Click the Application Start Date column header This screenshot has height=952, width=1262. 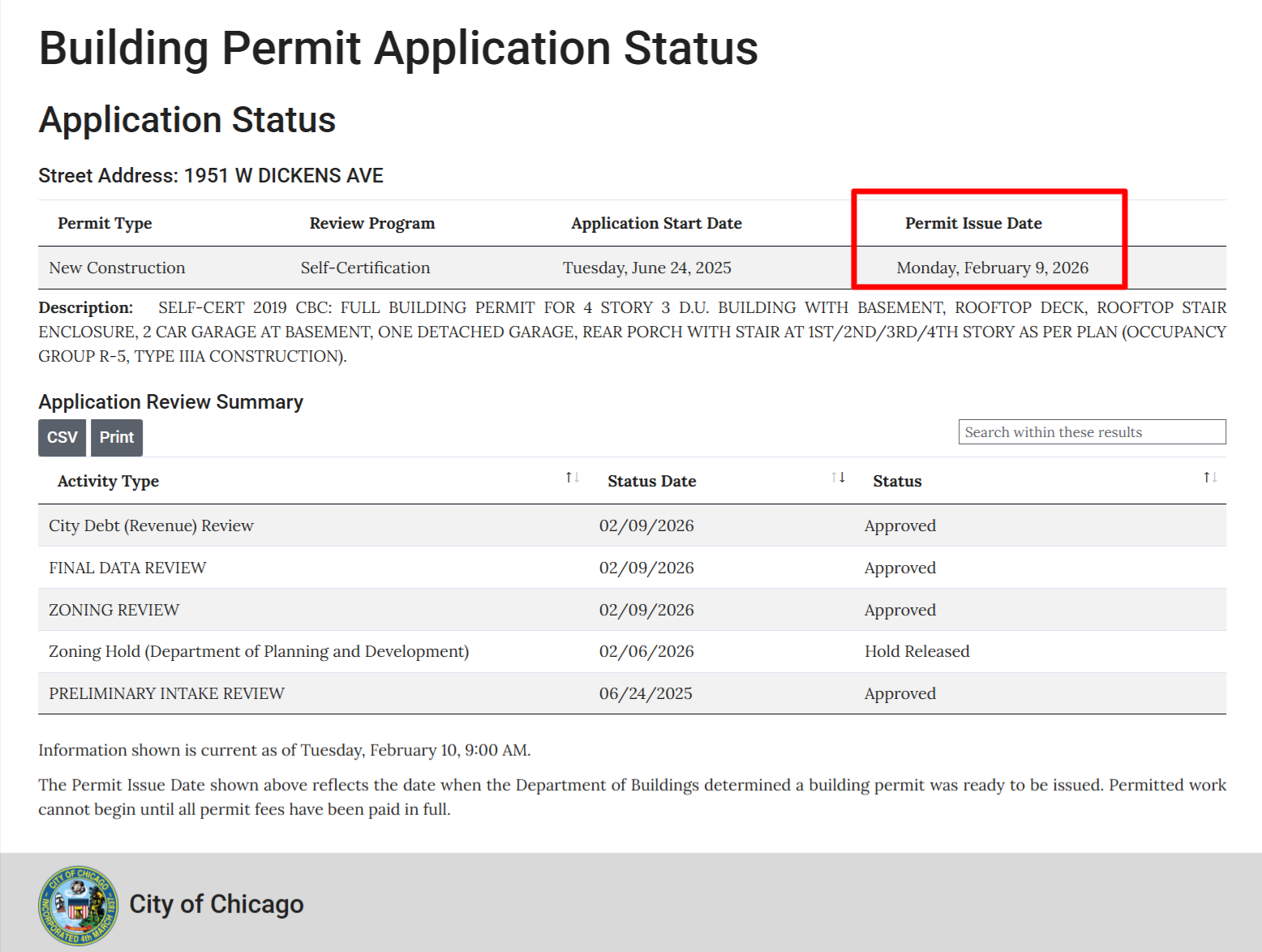(x=656, y=223)
